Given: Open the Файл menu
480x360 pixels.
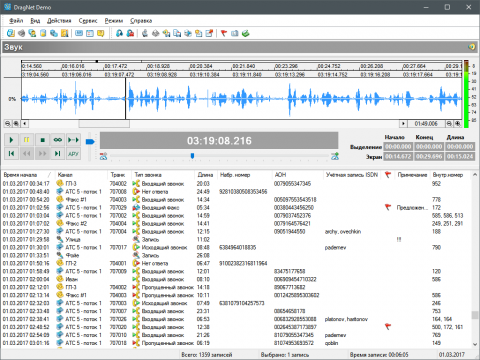Looking at the screenshot, I should [x=16, y=21].
